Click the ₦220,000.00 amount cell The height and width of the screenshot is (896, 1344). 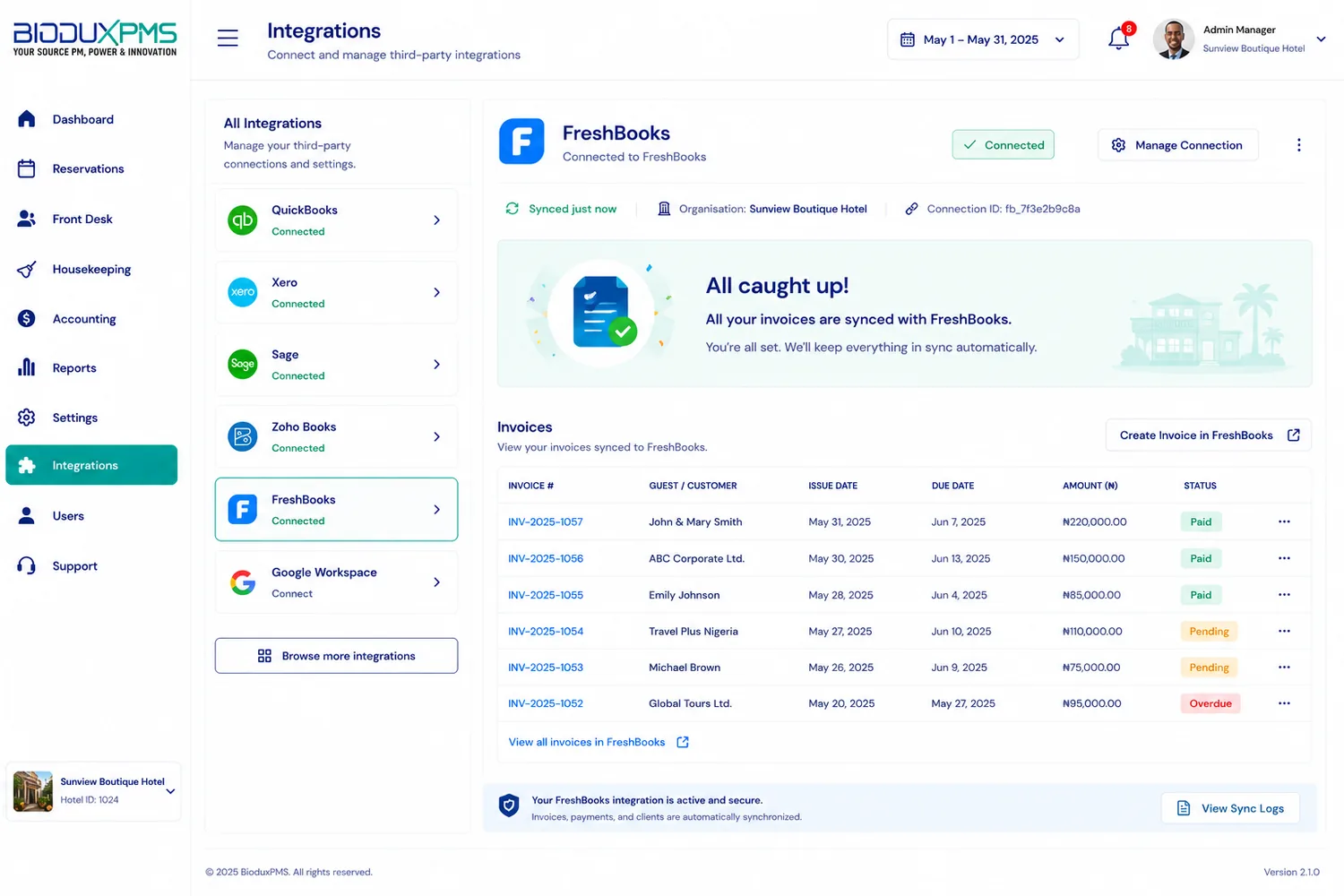coord(1094,521)
